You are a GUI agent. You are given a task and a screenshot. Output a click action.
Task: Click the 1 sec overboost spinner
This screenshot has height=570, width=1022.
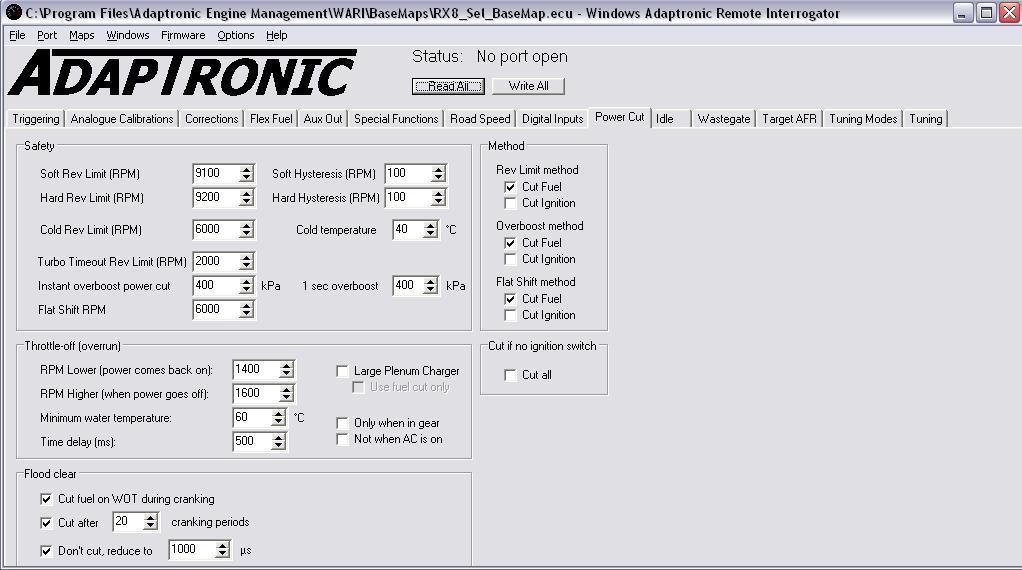pyautogui.click(x=430, y=285)
